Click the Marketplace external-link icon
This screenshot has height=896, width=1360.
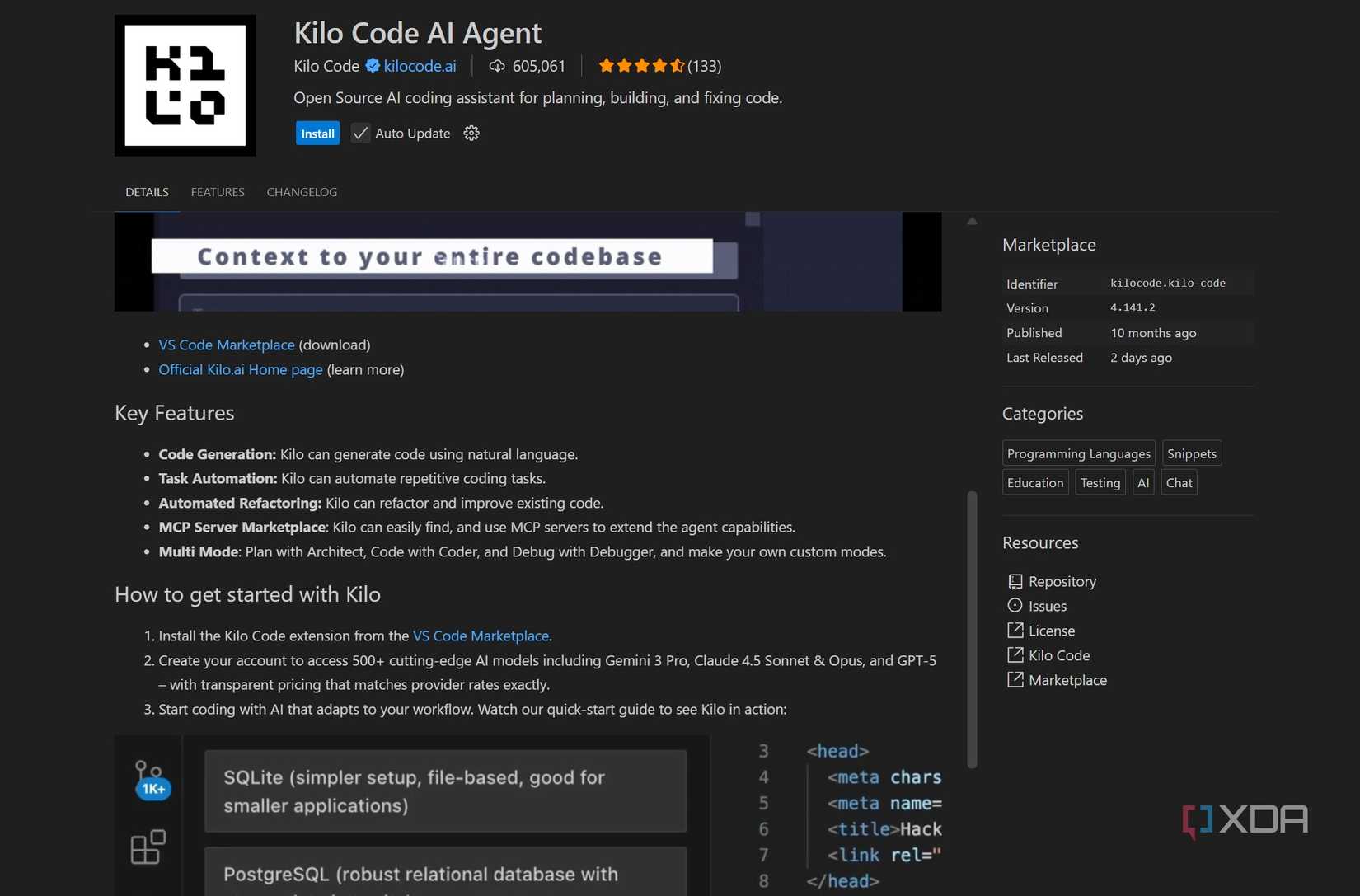(x=1015, y=680)
